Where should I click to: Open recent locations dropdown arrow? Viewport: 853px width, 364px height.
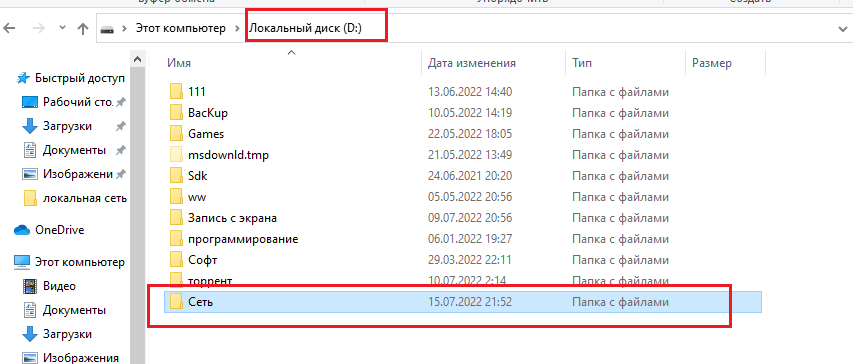click(x=62, y=28)
